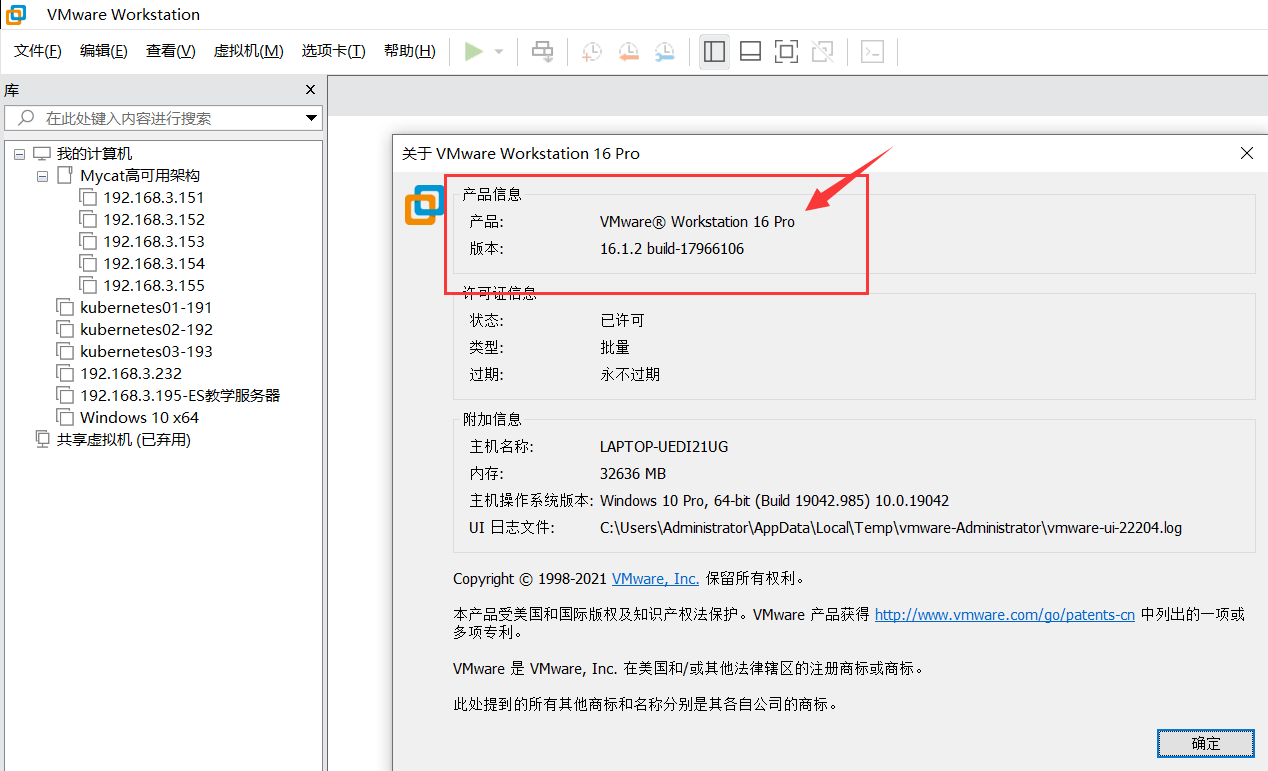Close the About VMware Workstation dialog
Viewport: 1268px width, 771px height.
tap(1246, 153)
